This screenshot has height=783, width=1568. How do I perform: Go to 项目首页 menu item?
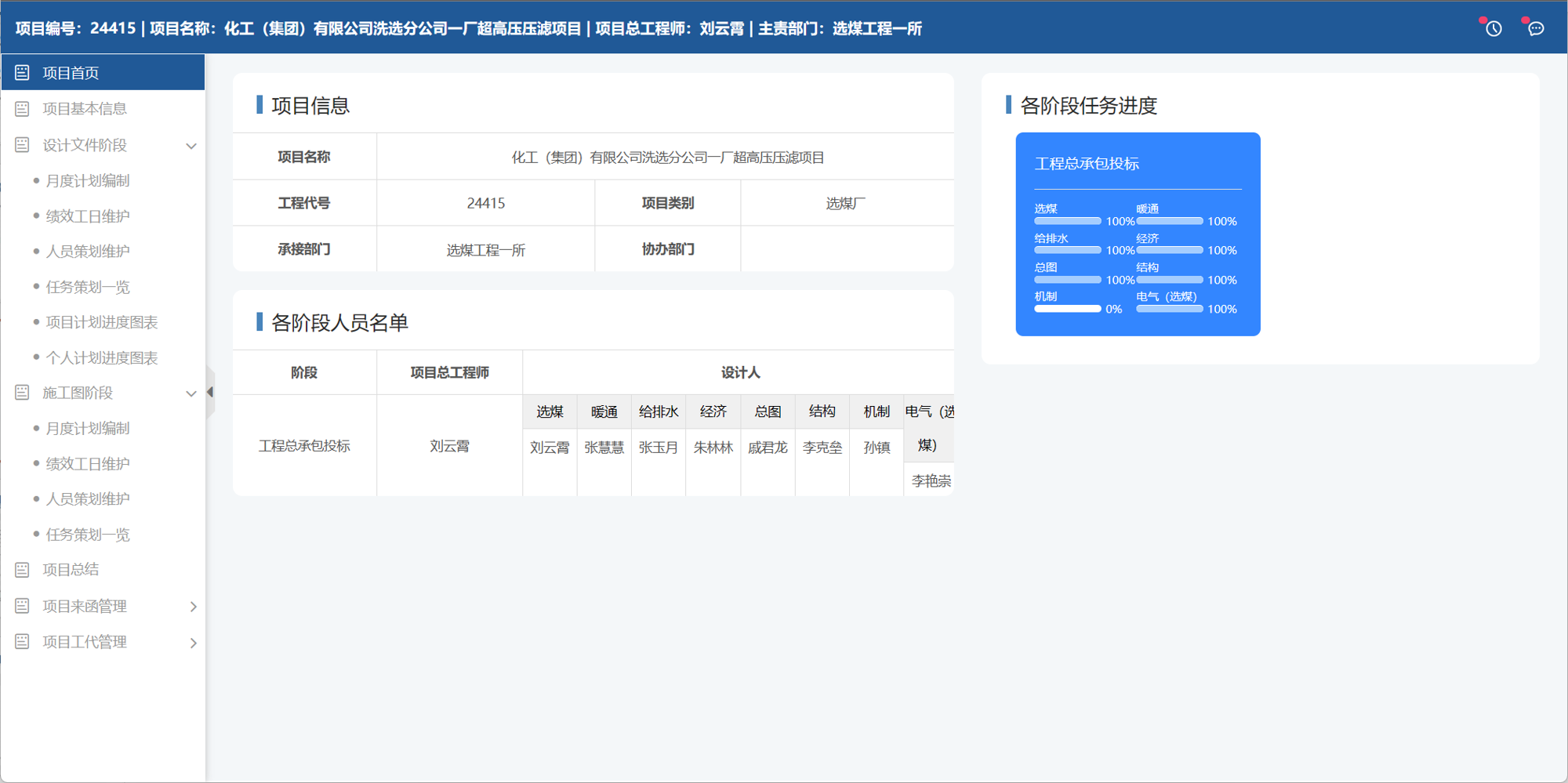tap(103, 73)
